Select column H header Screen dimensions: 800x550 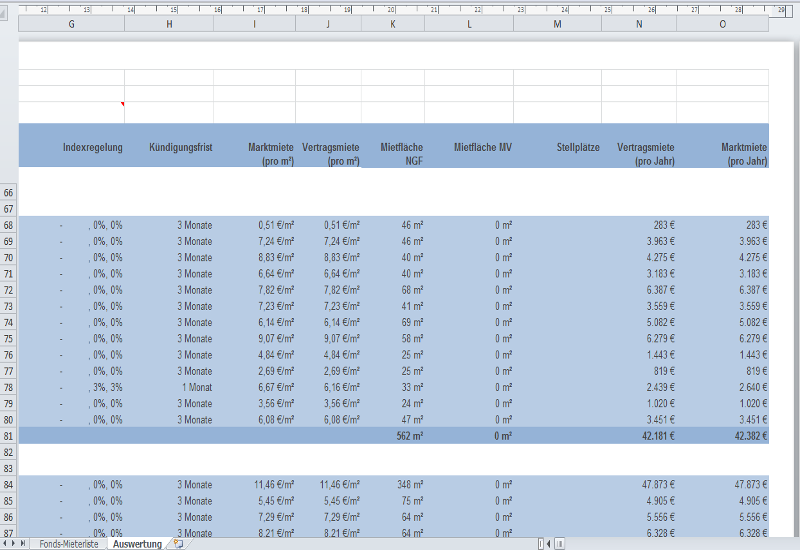pos(169,24)
